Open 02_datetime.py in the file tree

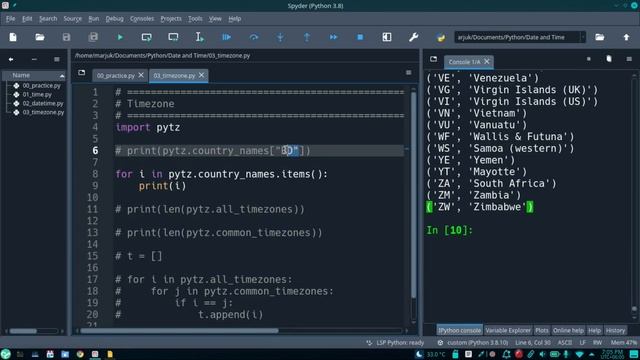[43, 104]
